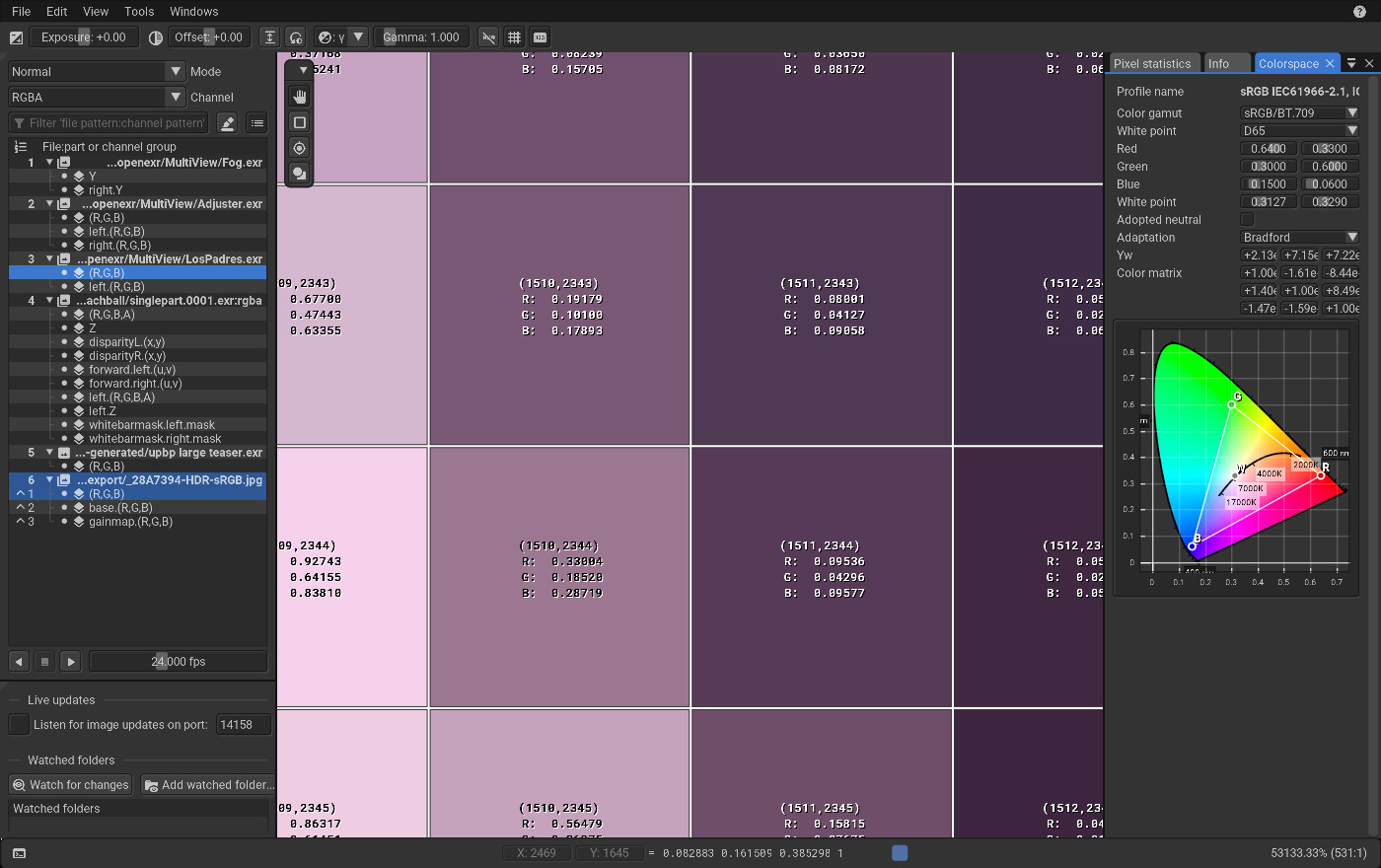Collapse the Fog.exr file entry
Image resolution: width=1381 pixels, height=868 pixels.
(x=49, y=163)
